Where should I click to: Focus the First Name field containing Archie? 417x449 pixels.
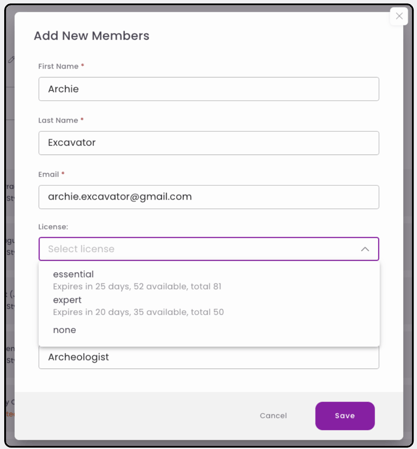pos(209,89)
